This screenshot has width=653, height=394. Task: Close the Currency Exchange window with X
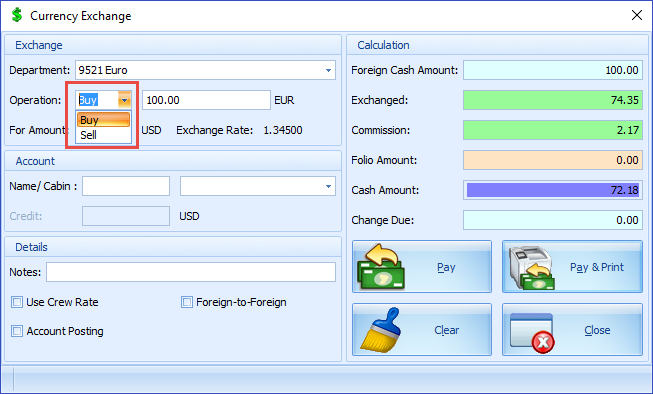coord(636,15)
